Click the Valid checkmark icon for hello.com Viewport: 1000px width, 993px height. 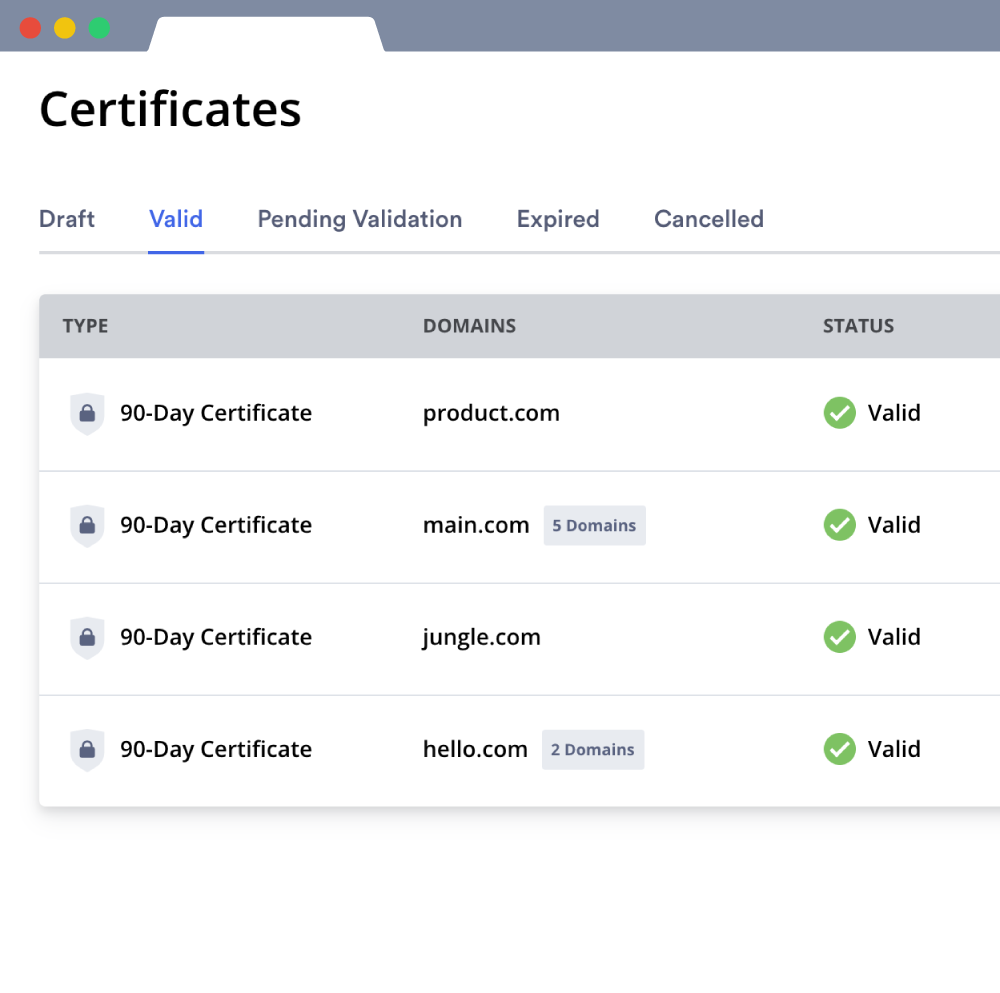[x=840, y=749]
